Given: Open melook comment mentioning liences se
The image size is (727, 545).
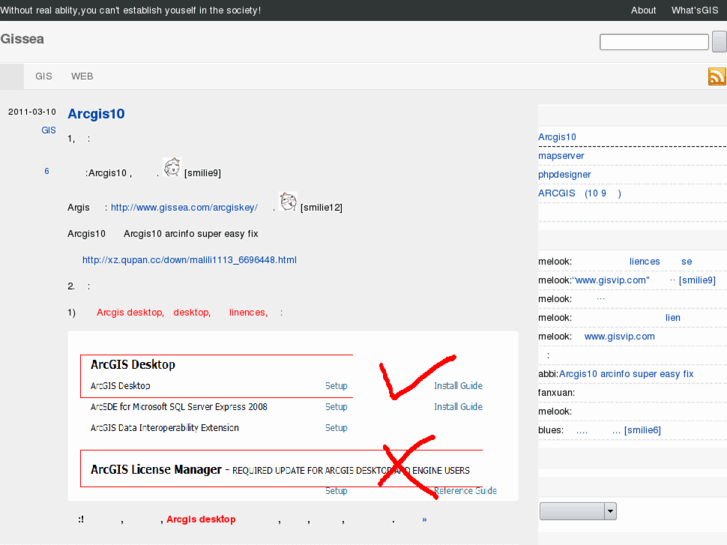Looking at the screenshot, I should coord(661,262).
